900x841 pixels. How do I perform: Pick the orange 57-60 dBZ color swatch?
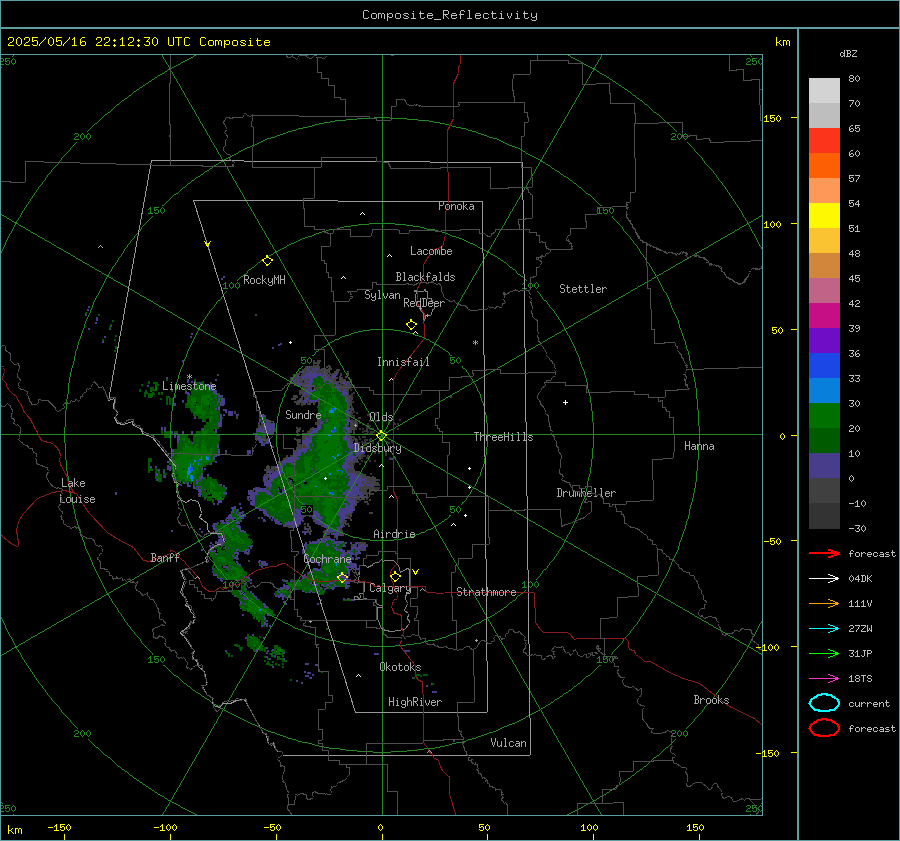click(824, 166)
